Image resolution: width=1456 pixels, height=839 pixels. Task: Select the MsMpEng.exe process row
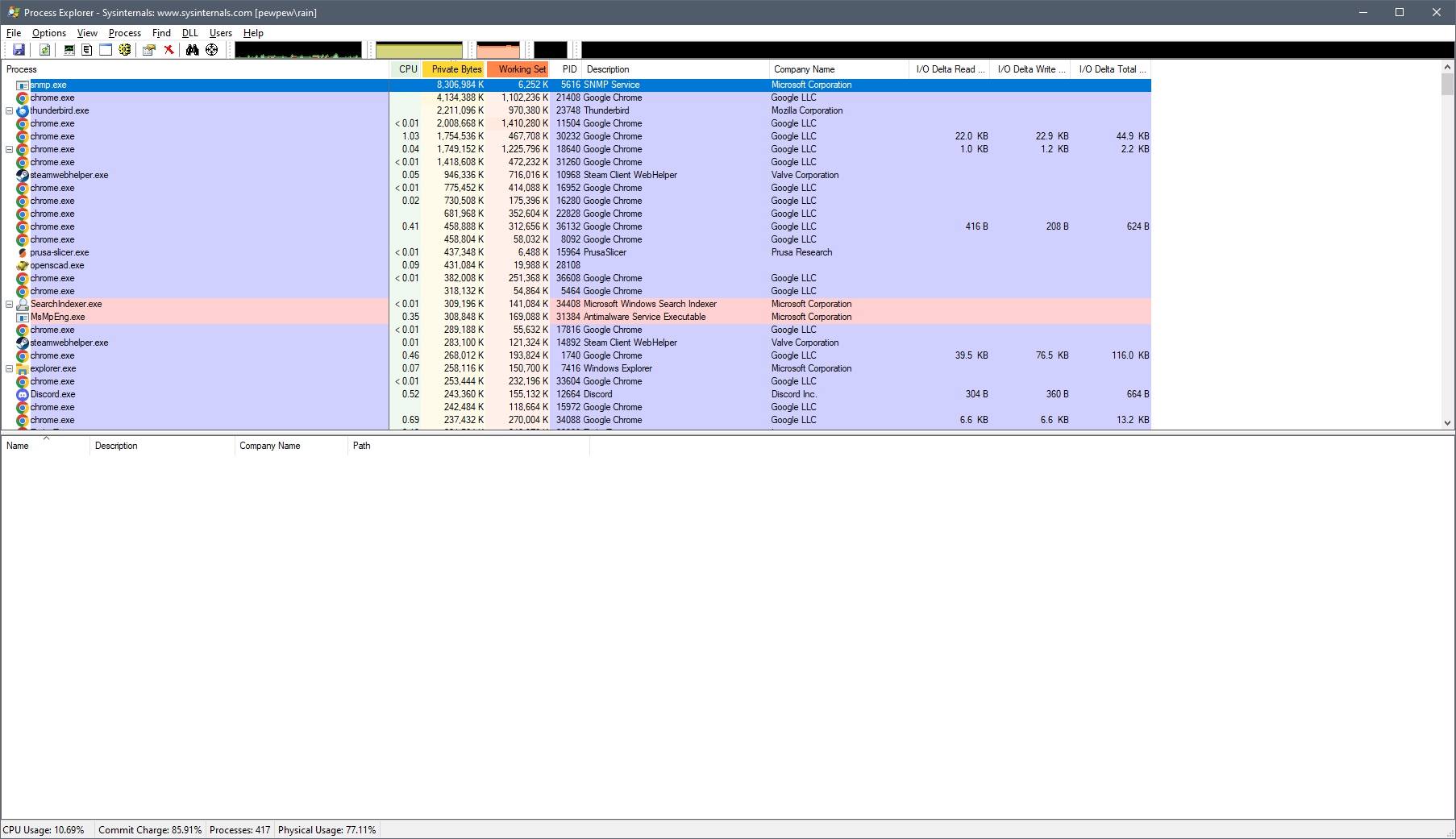pyautogui.click(x=576, y=317)
